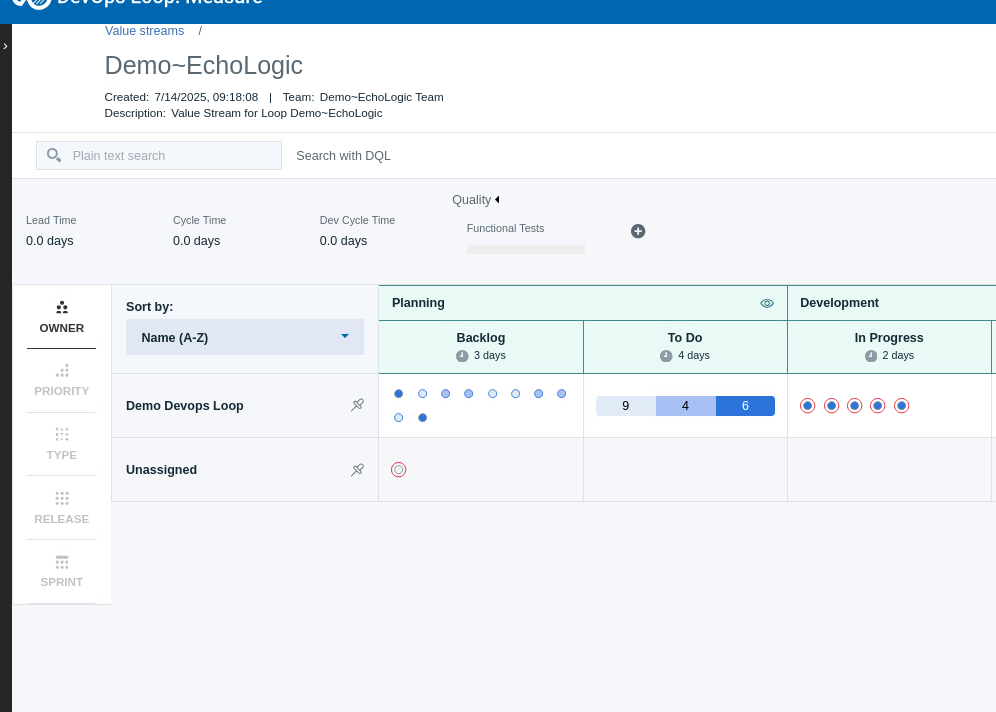Click the 3 days Backlog duration
The width and height of the screenshot is (996, 712).
point(490,356)
